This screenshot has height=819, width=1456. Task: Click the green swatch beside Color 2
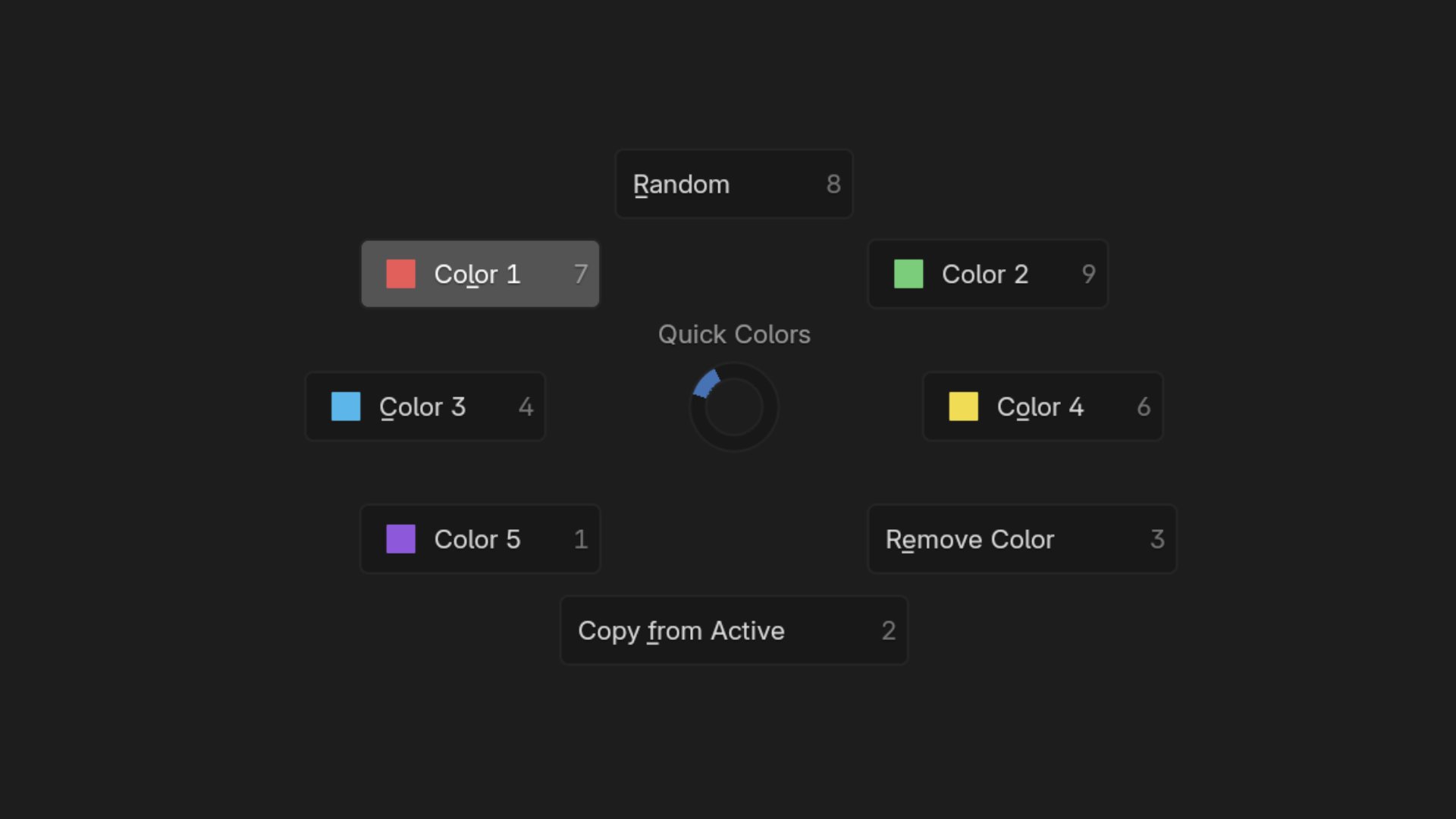point(909,274)
